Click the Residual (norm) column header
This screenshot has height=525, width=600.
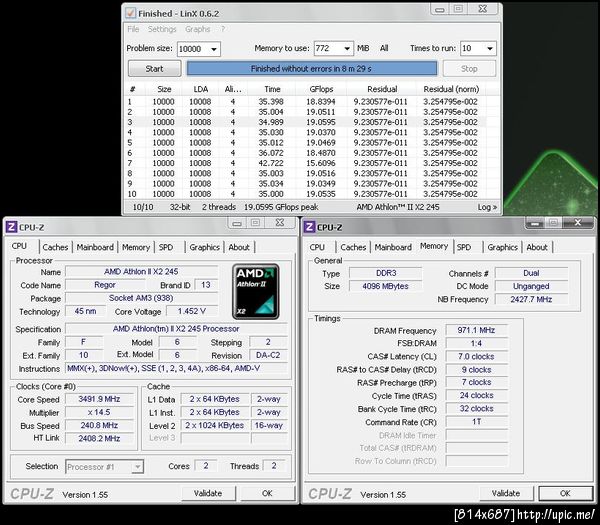(x=451, y=89)
